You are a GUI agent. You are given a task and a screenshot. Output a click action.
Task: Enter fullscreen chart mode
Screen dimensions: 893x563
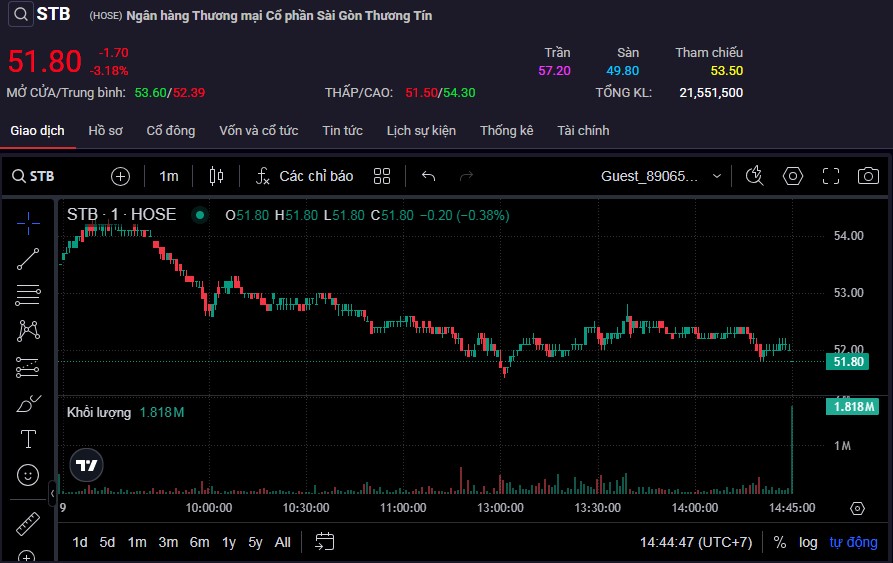(x=831, y=176)
